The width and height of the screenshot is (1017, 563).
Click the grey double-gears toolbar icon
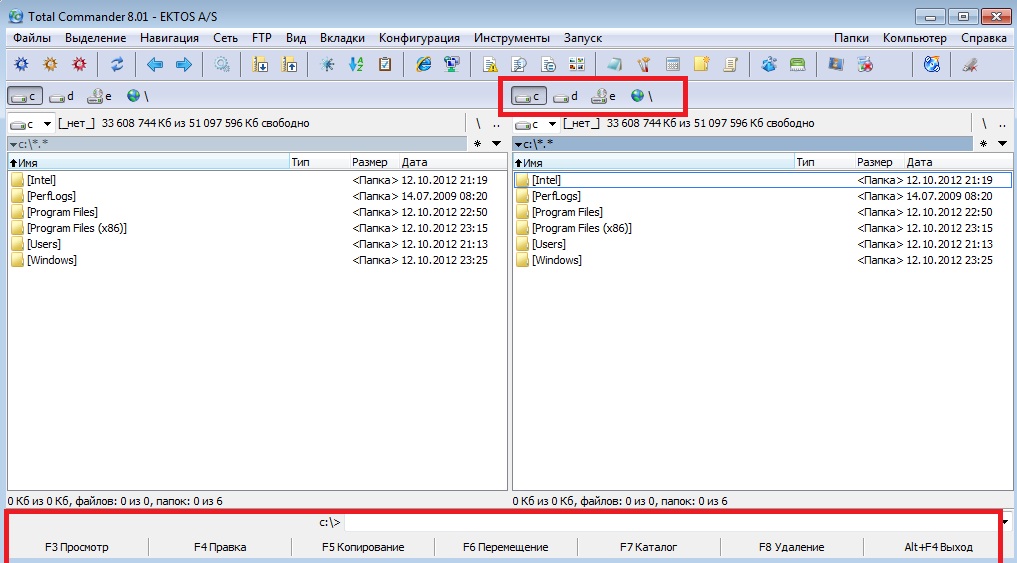(222, 64)
